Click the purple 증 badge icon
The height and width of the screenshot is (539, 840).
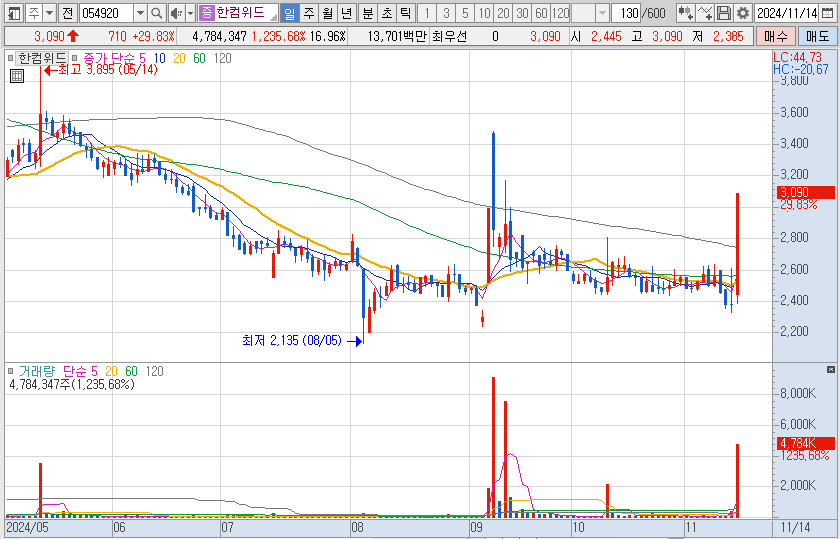(x=206, y=13)
